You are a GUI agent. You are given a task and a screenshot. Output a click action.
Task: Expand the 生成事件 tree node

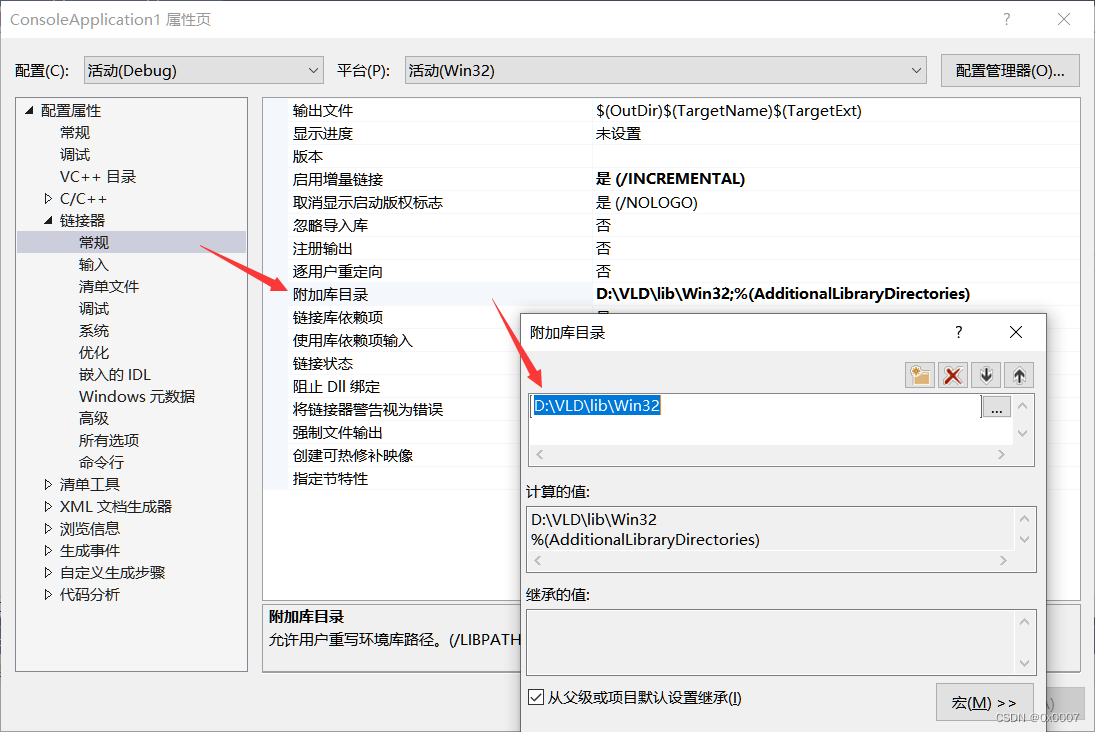(47, 550)
